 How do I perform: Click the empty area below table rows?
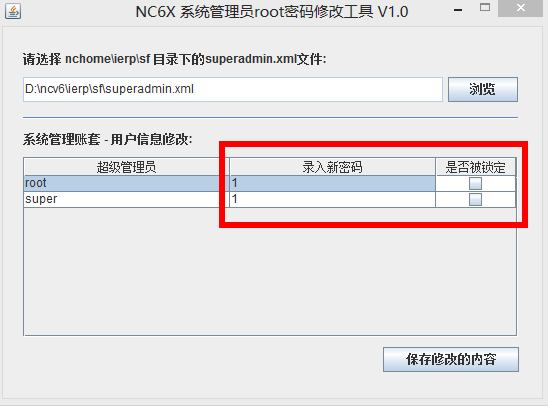coord(270,271)
